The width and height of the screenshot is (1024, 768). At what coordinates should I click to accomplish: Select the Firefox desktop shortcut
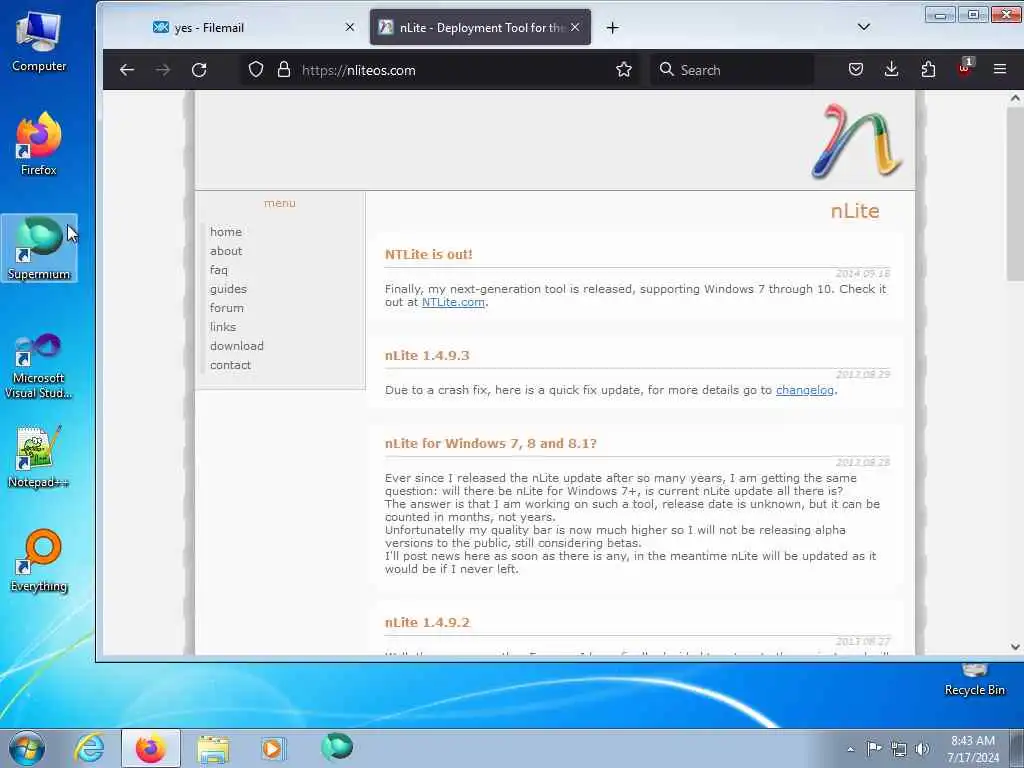39,144
